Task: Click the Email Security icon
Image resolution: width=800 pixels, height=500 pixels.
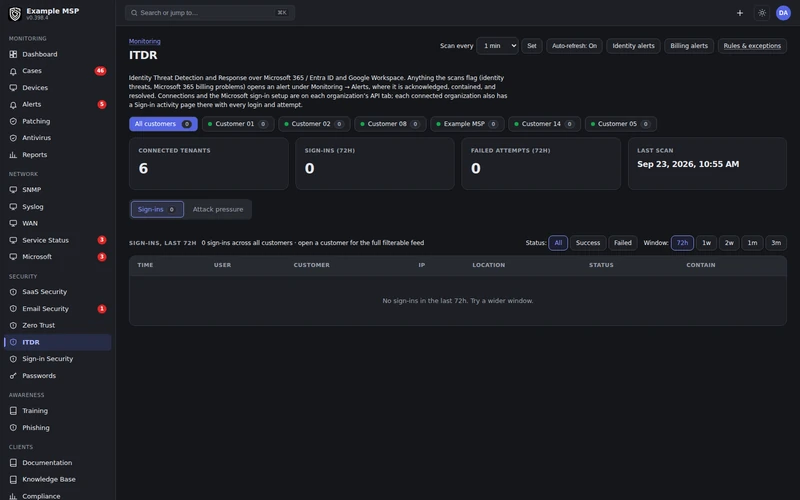Action: [x=13, y=309]
